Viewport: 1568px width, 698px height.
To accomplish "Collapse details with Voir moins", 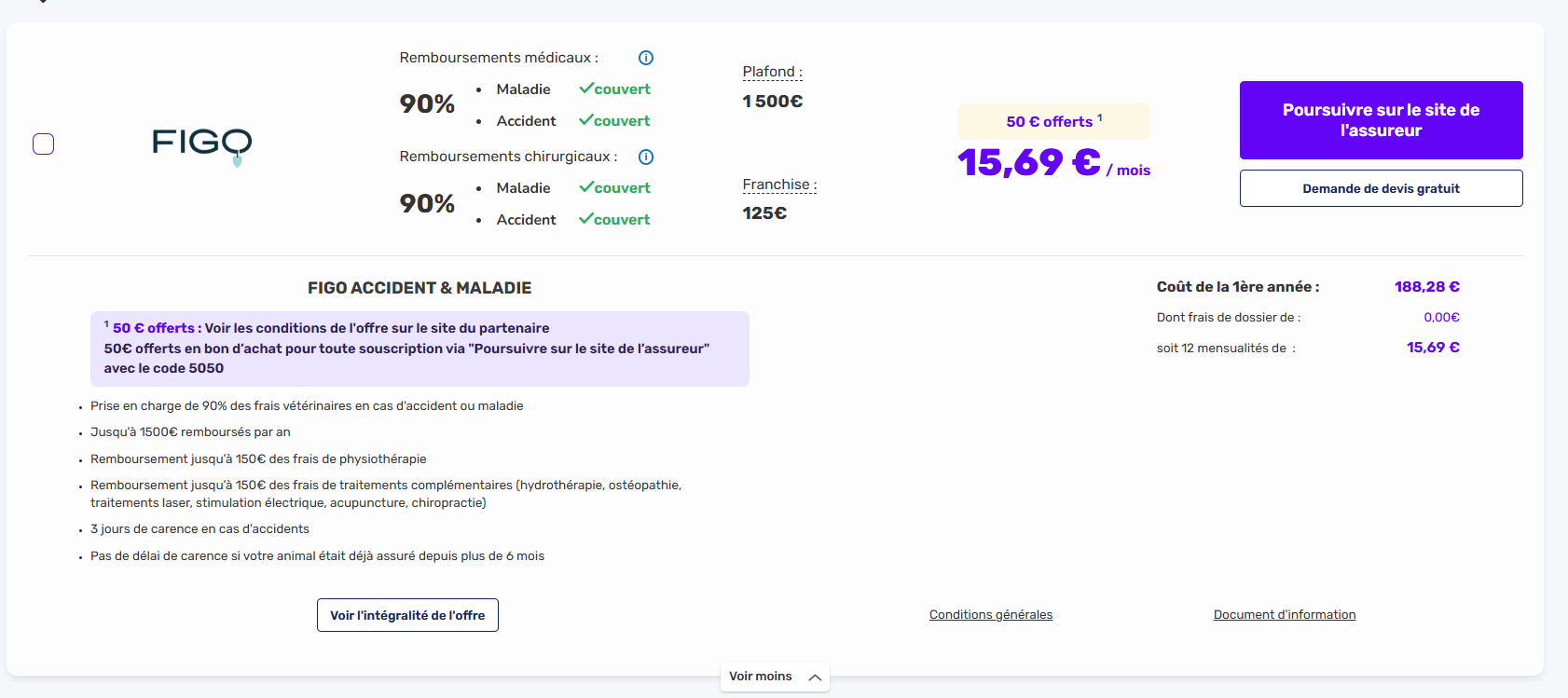I will point(775,677).
